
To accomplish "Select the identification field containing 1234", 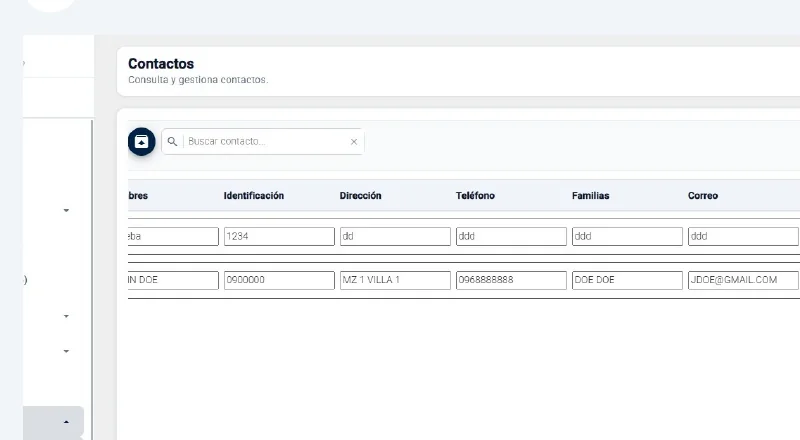I will tap(279, 236).
